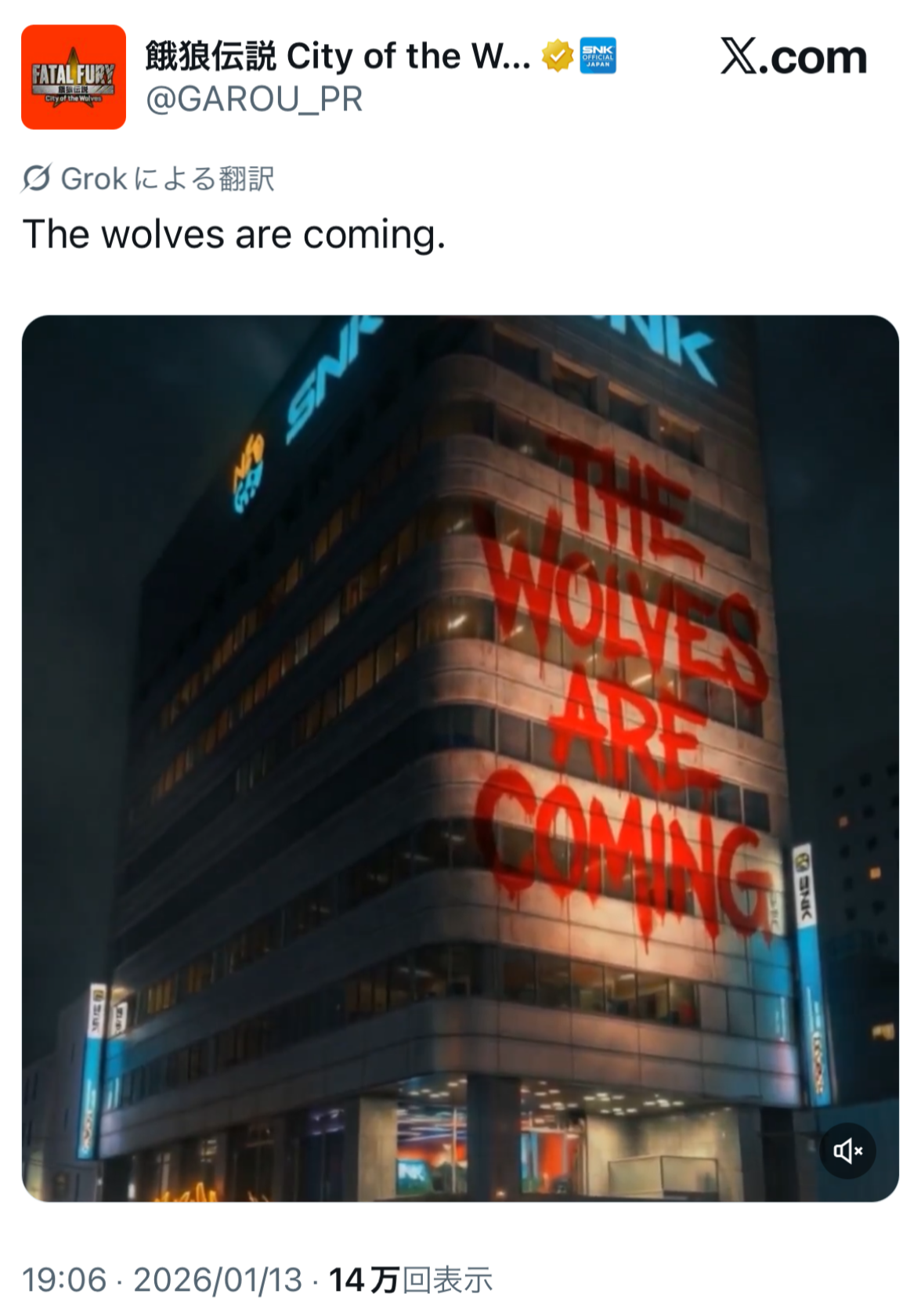921x1316 pixels.
Task: Click the Grok translation slash-circle icon
Action: pos(37,179)
